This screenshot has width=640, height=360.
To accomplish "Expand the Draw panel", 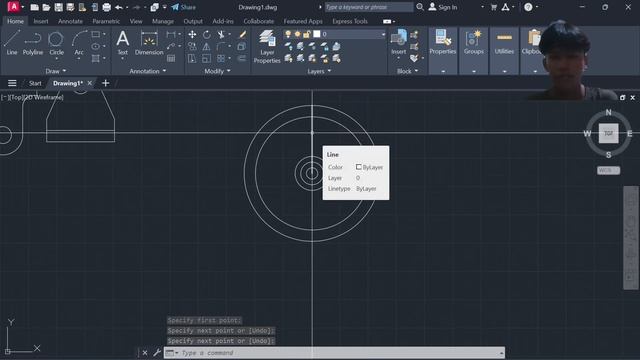I will click(56, 71).
